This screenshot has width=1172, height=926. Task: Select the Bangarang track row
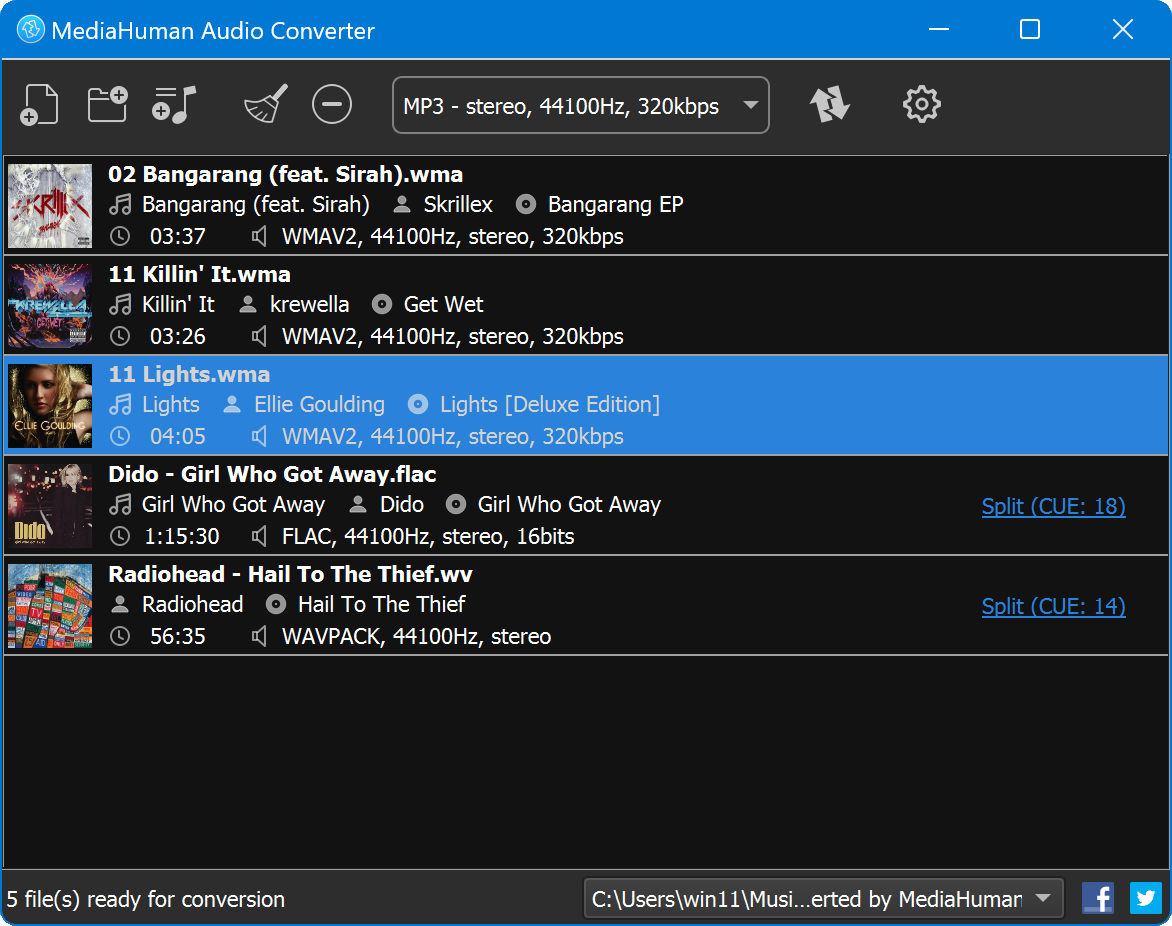click(500, 205)
